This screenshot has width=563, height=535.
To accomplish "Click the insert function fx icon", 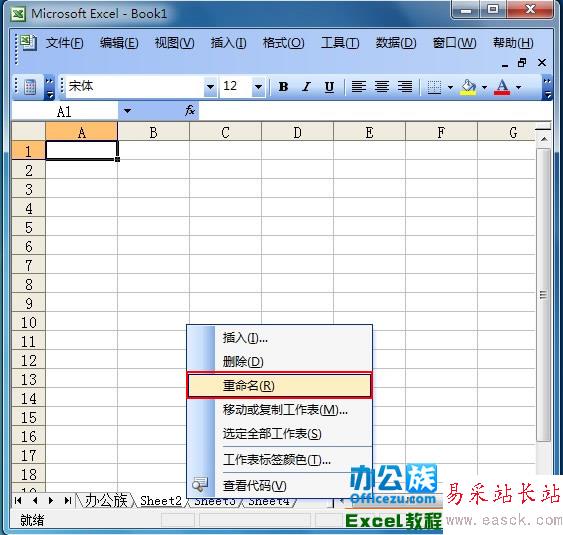I will click(190, 111).
